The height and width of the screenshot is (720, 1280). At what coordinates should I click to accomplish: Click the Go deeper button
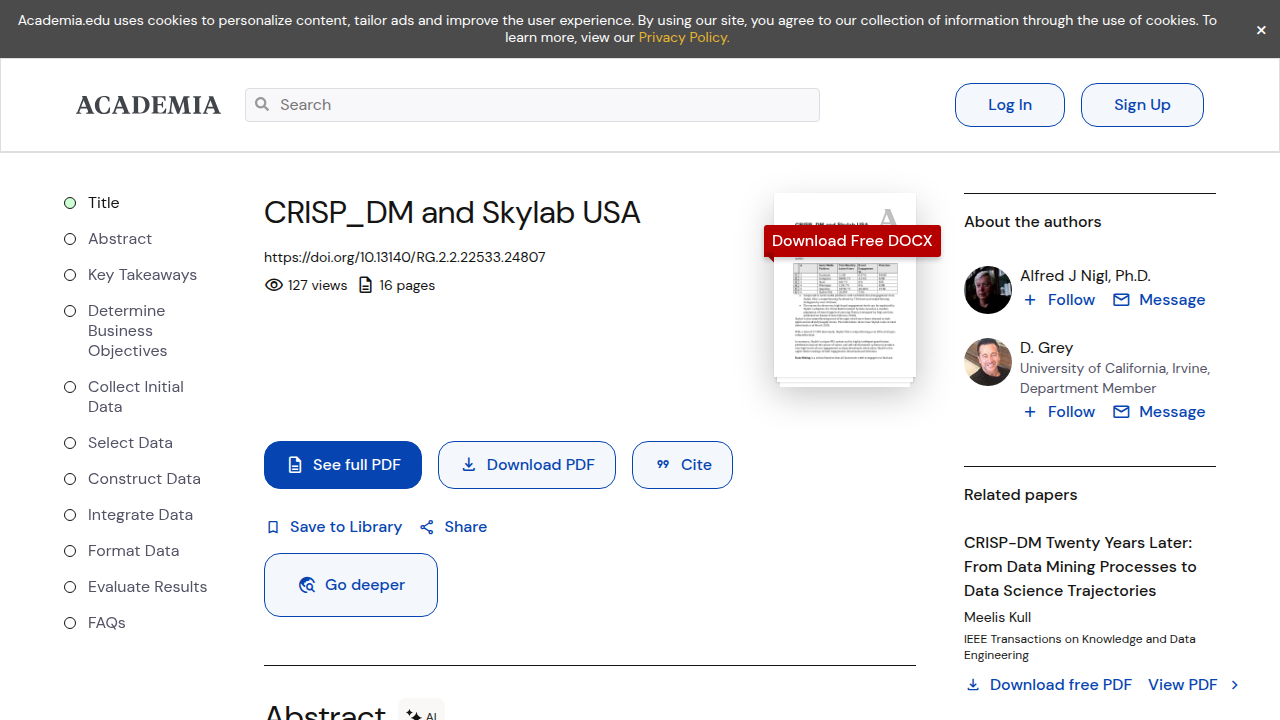351,585
